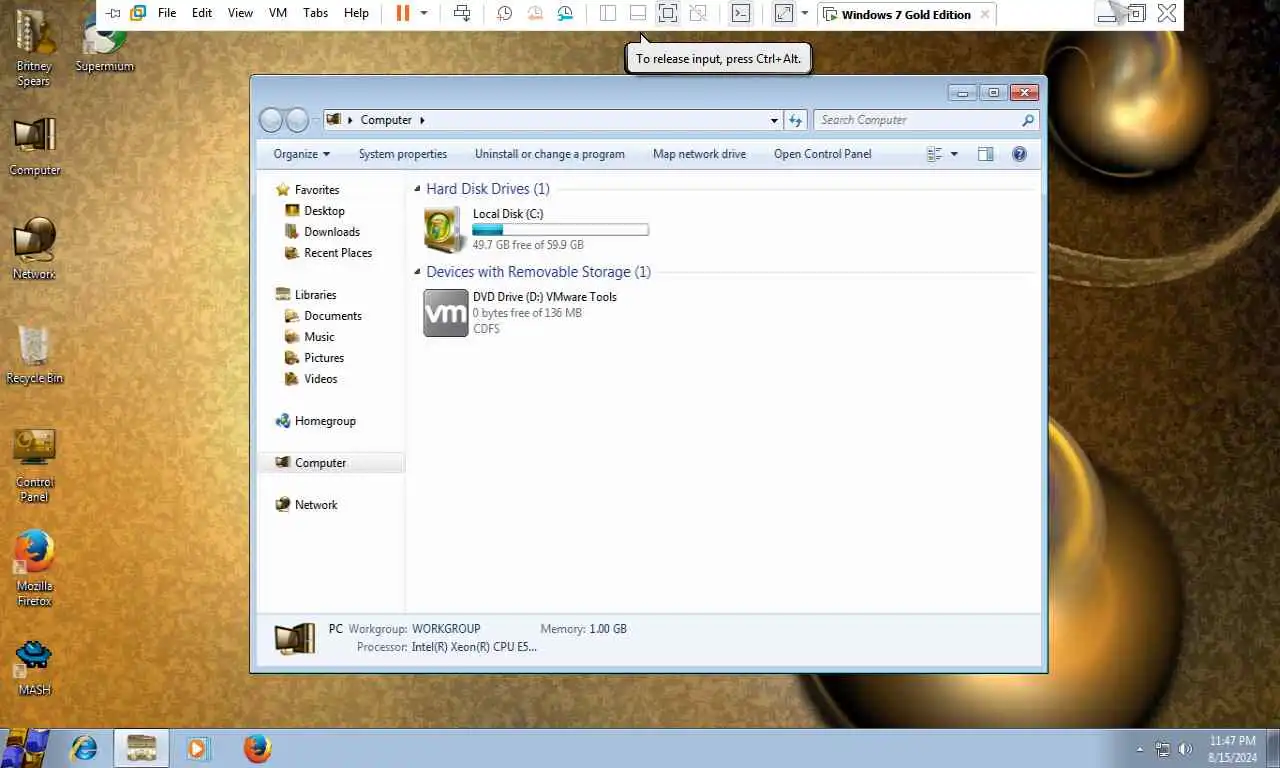Open the Supermium desktop shortcut

[x=104, y=44]
